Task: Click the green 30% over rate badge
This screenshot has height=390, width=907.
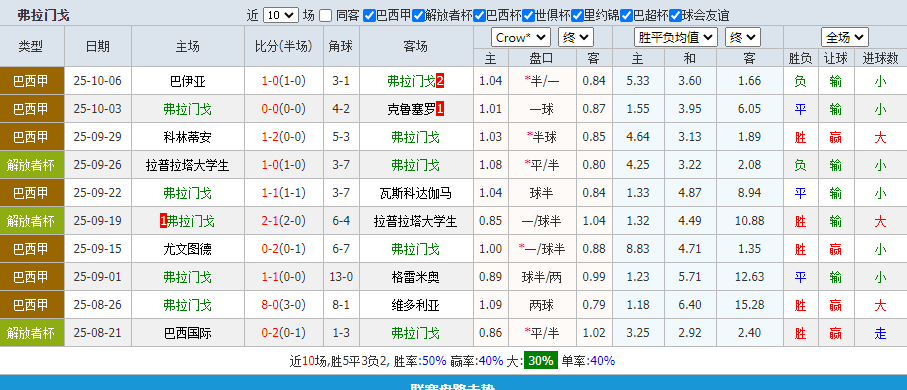Action: (x=540, y=361)
